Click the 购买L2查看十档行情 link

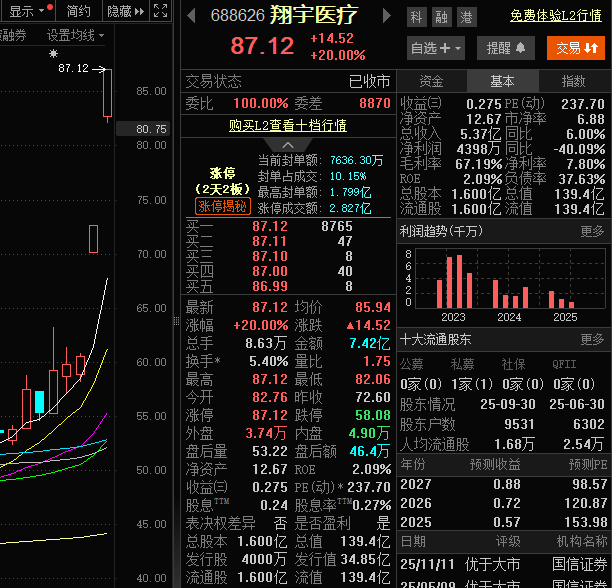click(x=288, y=125)
